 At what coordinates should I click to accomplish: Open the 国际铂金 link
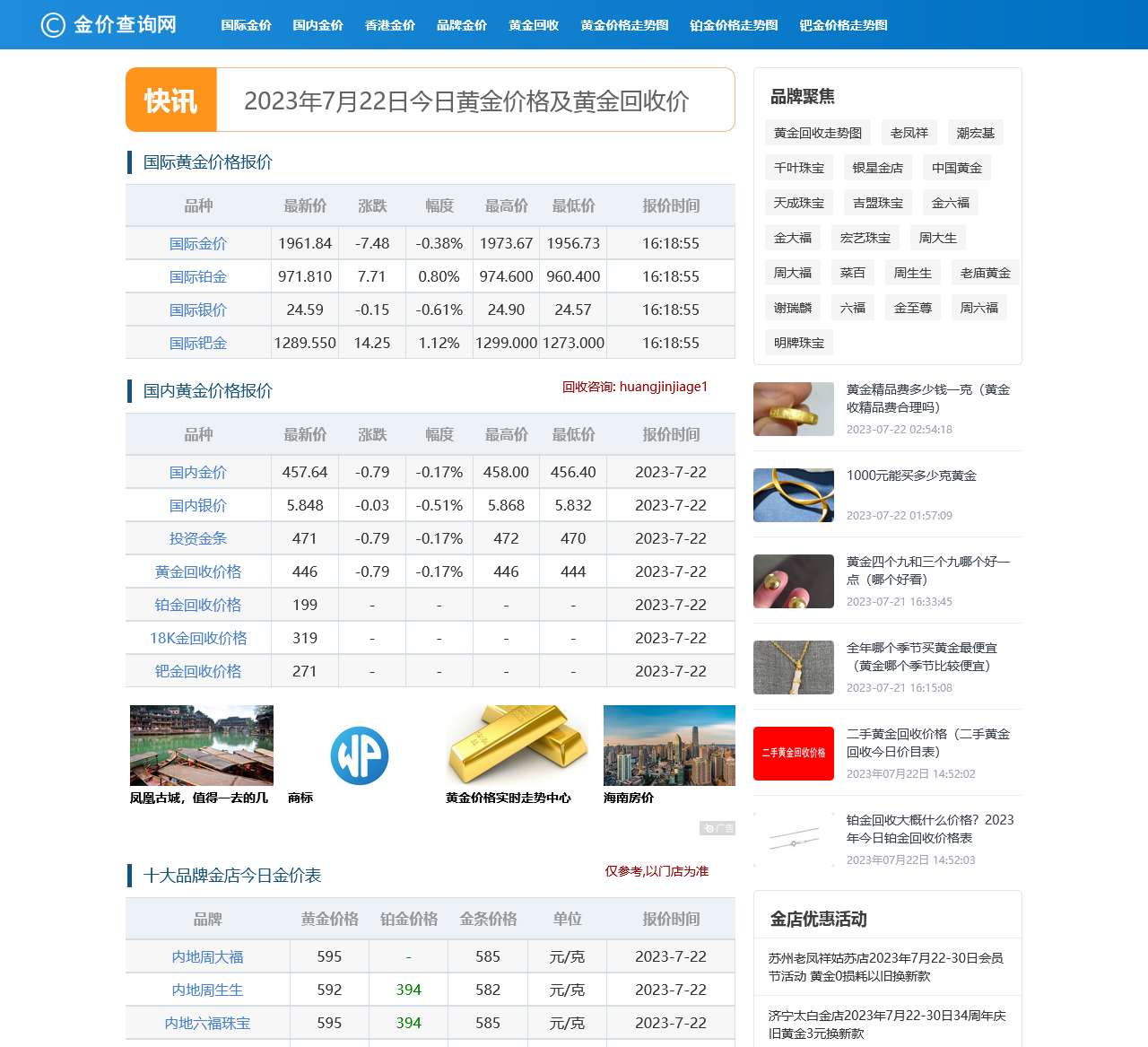pos(198,276)
